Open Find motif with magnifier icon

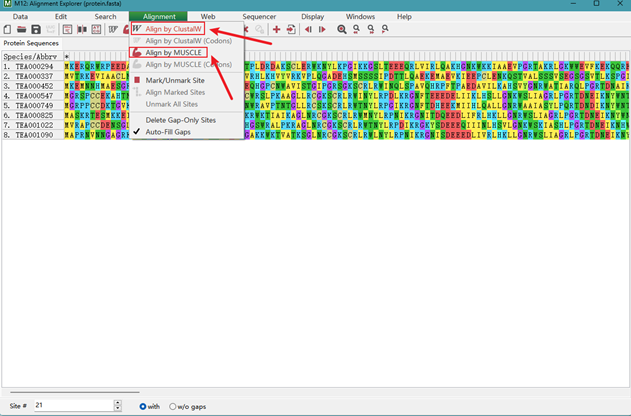tap(342, 29)
